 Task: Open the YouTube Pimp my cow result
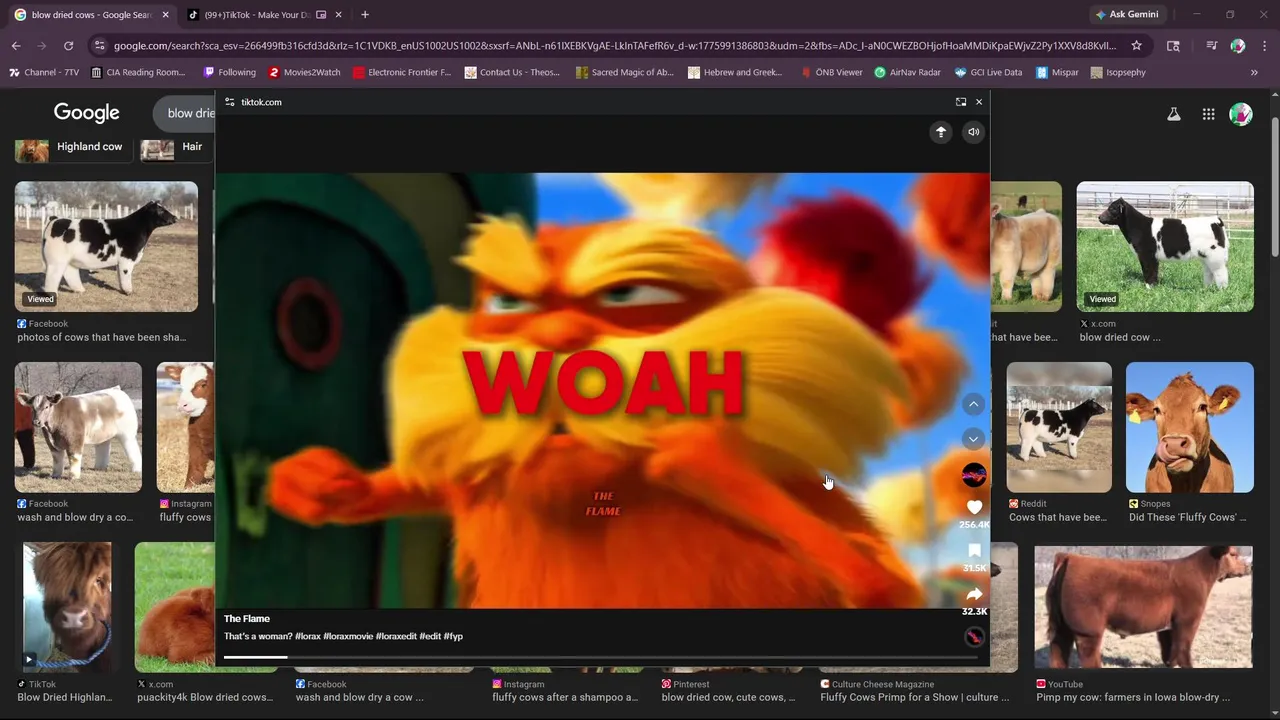point(1143,608)
